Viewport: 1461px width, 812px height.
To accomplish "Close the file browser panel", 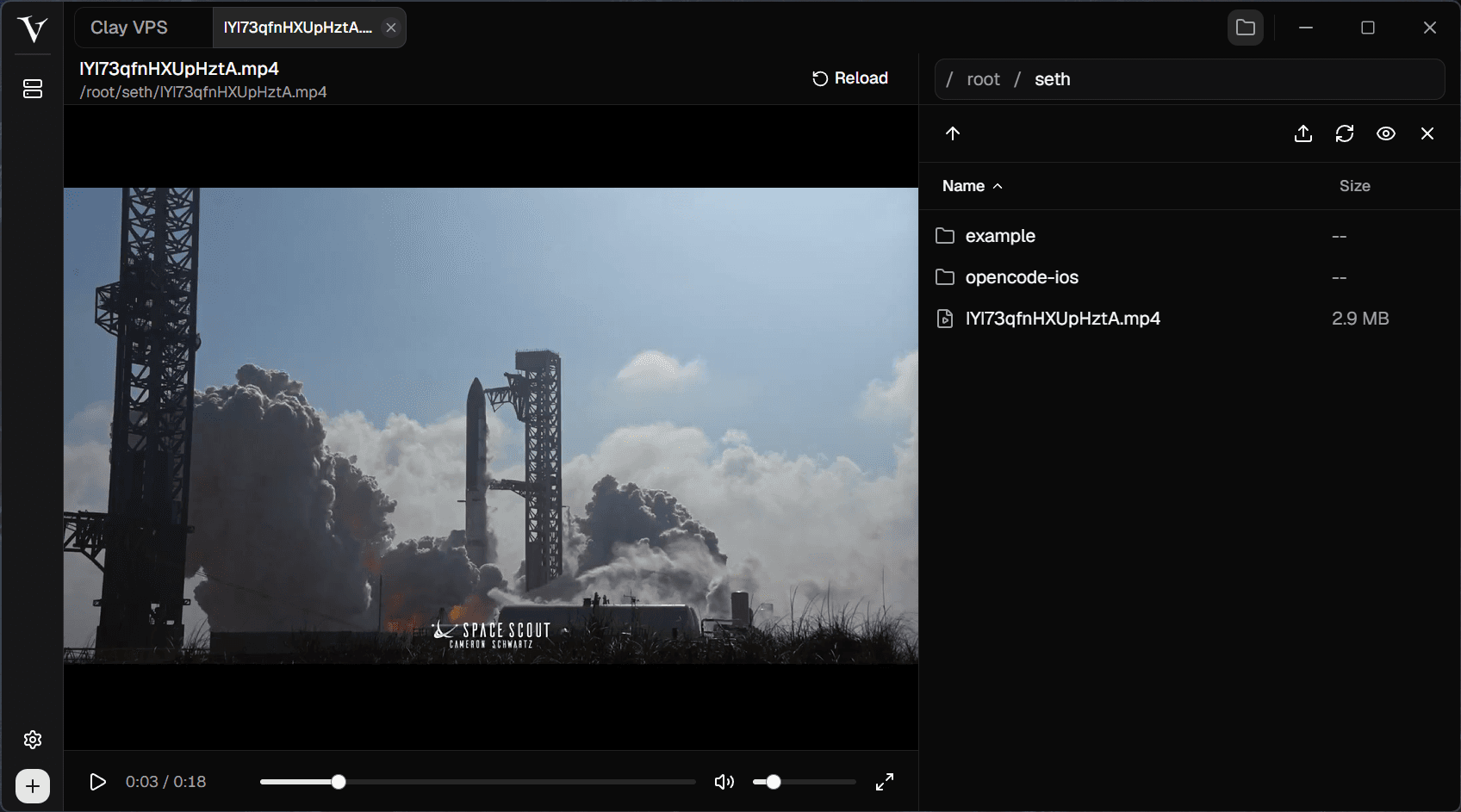I will pyautogui.click(x=1427, y=133).
